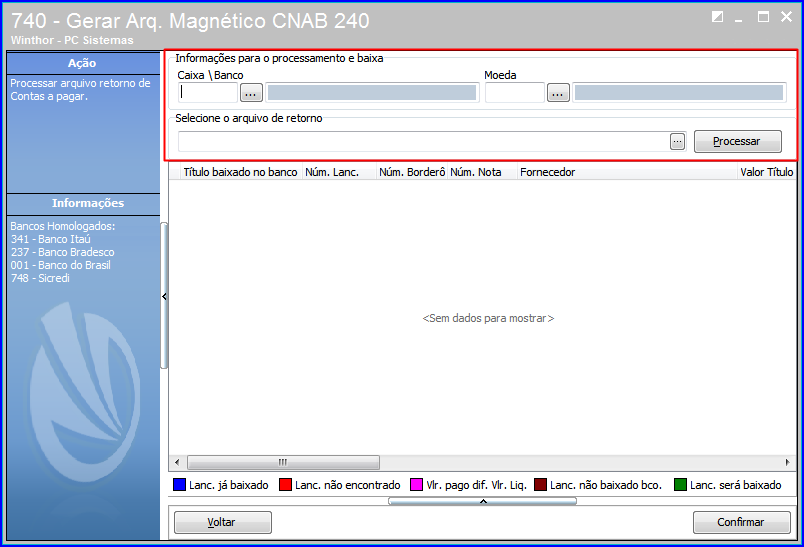
Task: Sort by Valor Título column header
Action: point(767,172)
